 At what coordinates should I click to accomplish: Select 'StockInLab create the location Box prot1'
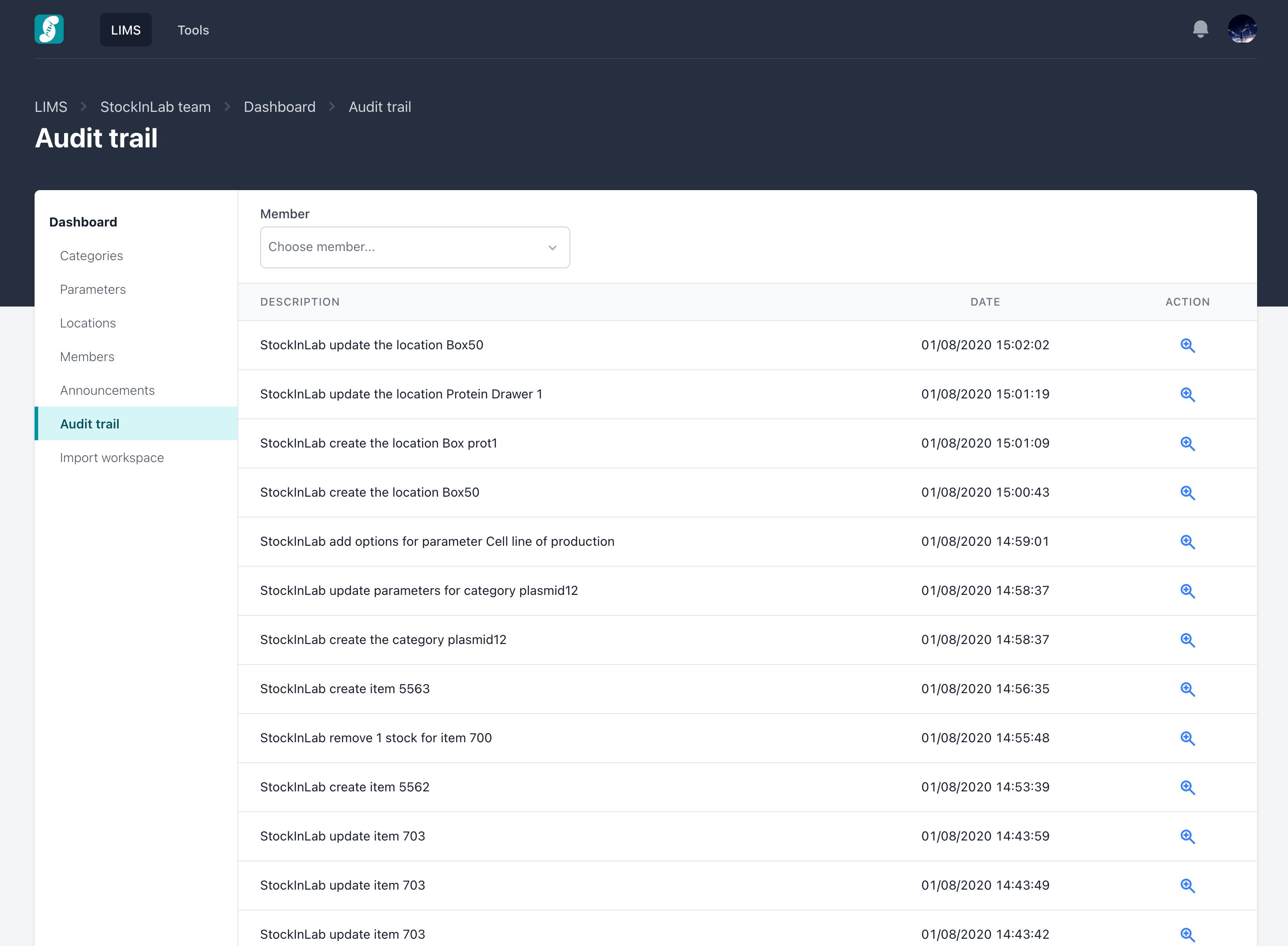(x=378, y=444)
